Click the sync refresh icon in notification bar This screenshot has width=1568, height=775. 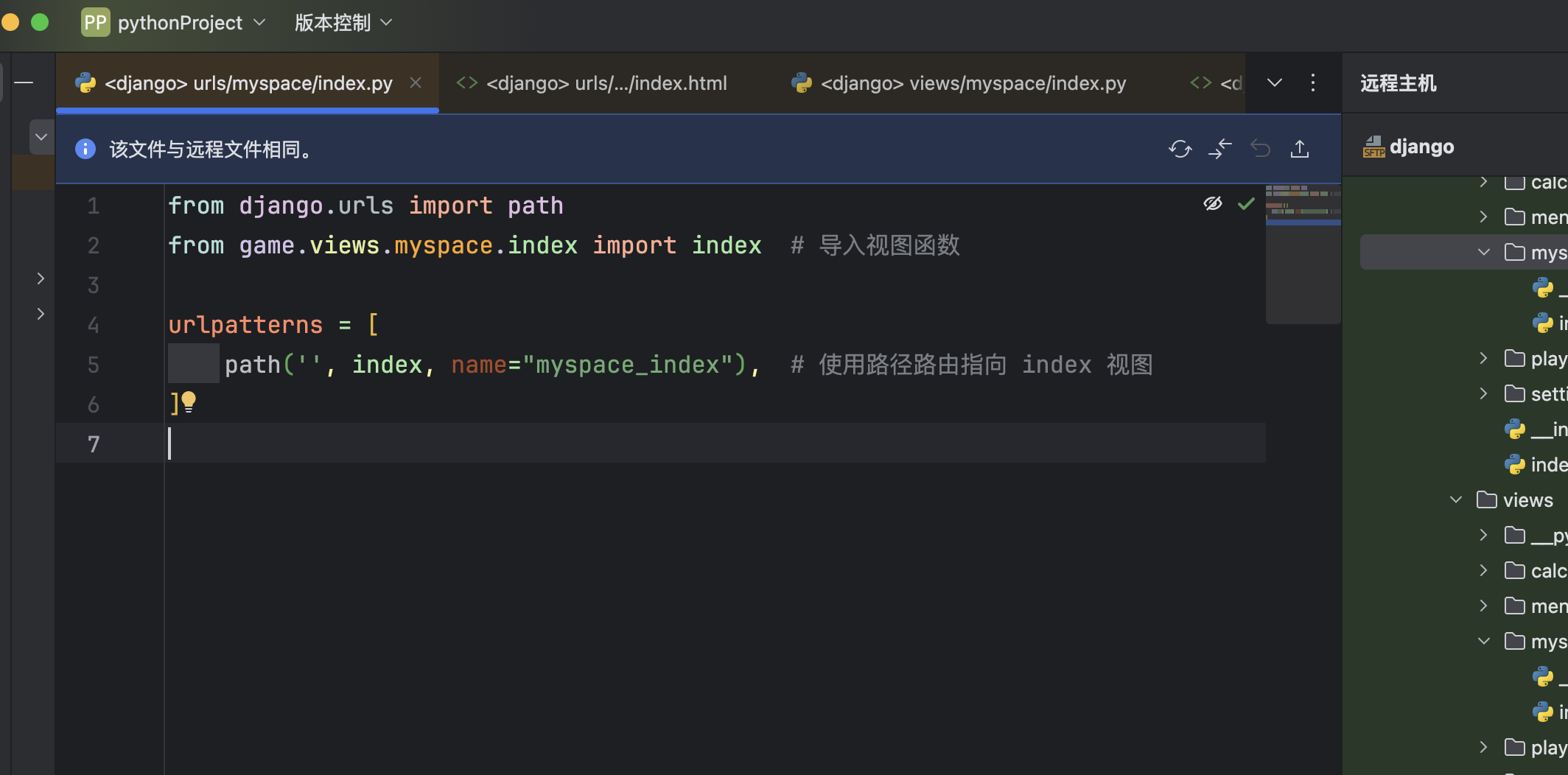(1180, 149)
